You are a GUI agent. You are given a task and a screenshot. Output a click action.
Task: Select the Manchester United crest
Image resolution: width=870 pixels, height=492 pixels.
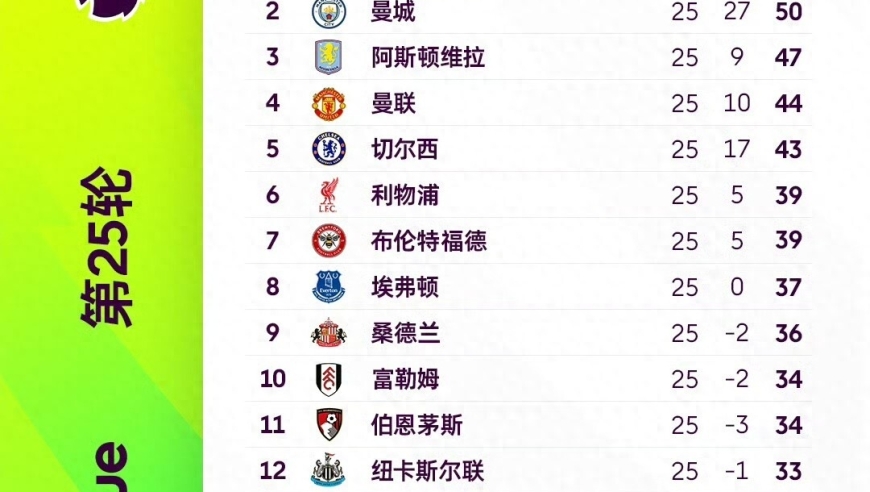pyautogui.click(x=328, y=103)
